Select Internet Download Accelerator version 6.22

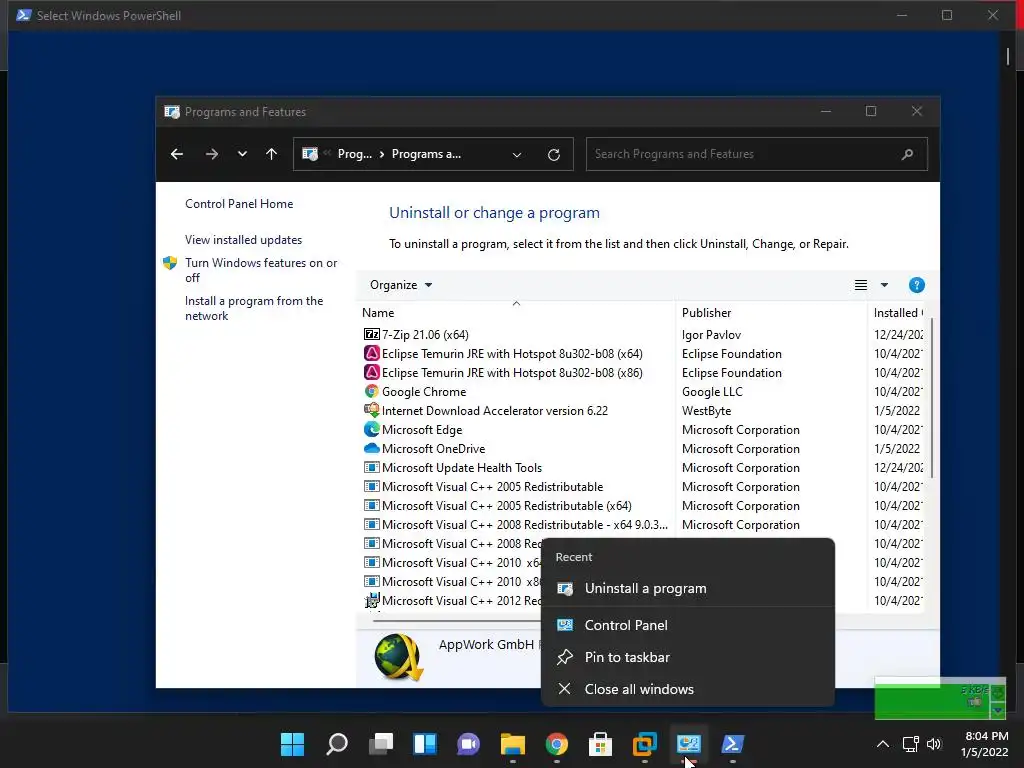point(494,410)
